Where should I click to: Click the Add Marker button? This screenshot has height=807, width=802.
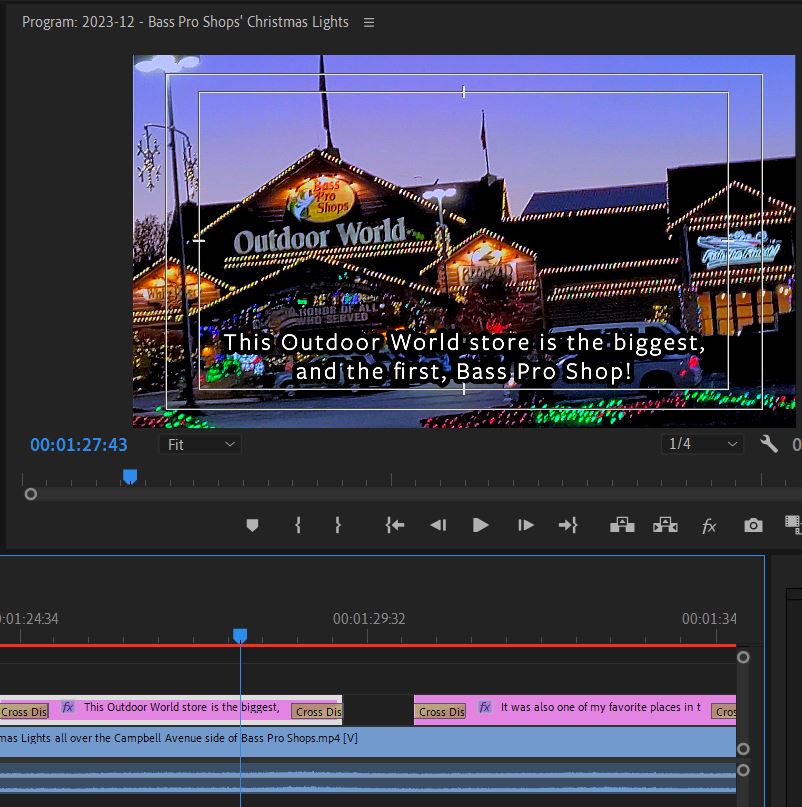tap(252, 525)
